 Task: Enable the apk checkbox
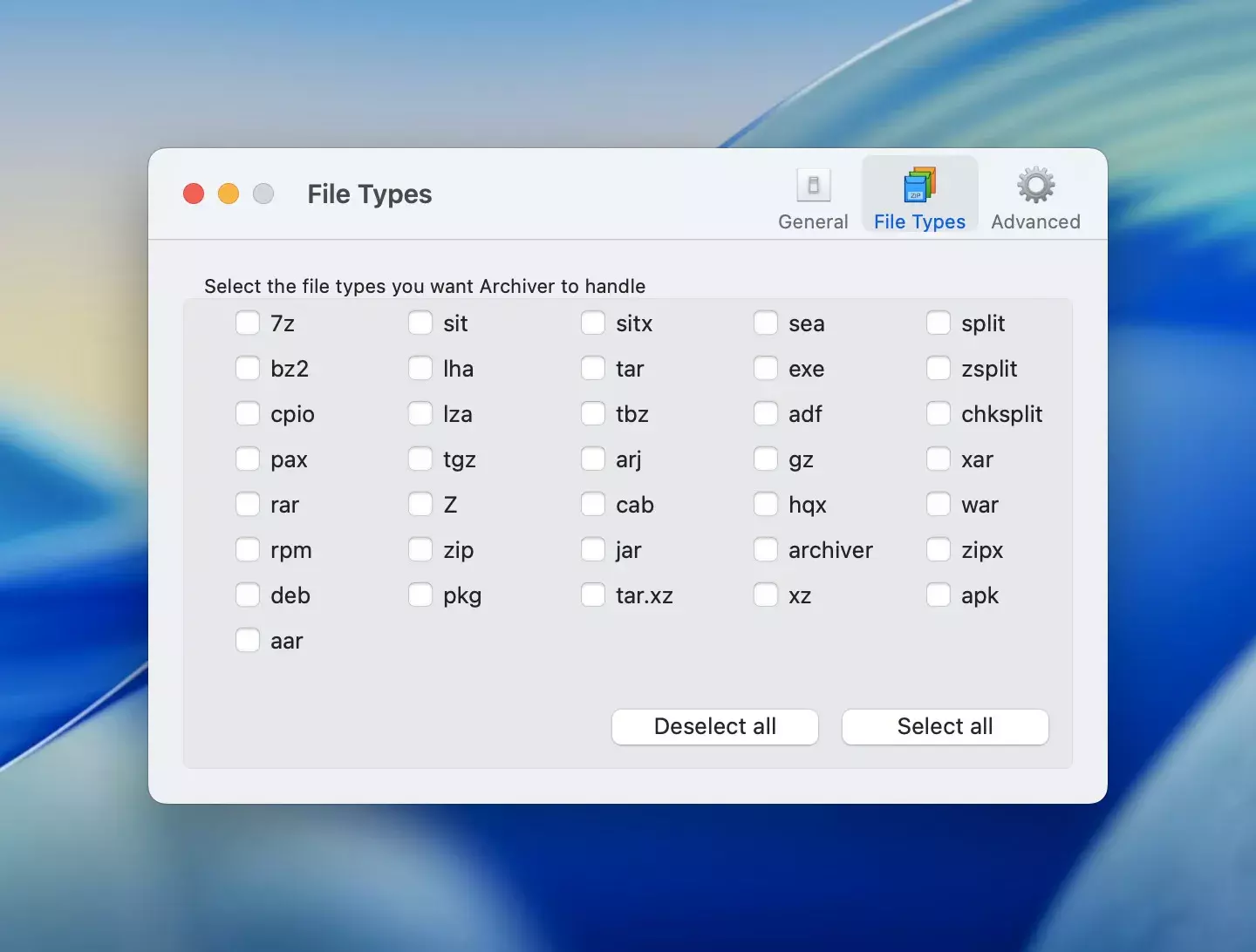(939, 595)
